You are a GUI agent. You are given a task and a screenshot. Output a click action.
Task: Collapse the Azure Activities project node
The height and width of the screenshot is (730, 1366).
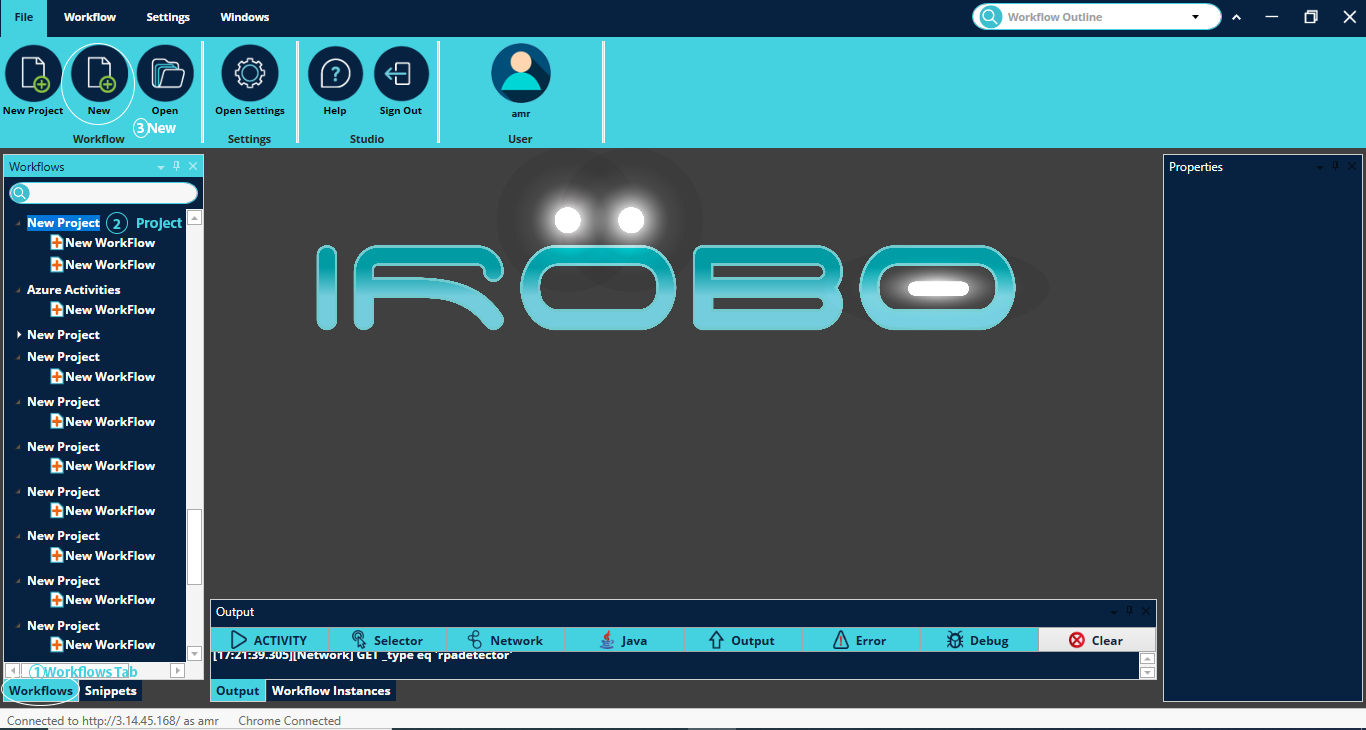[x=19, y=290]
